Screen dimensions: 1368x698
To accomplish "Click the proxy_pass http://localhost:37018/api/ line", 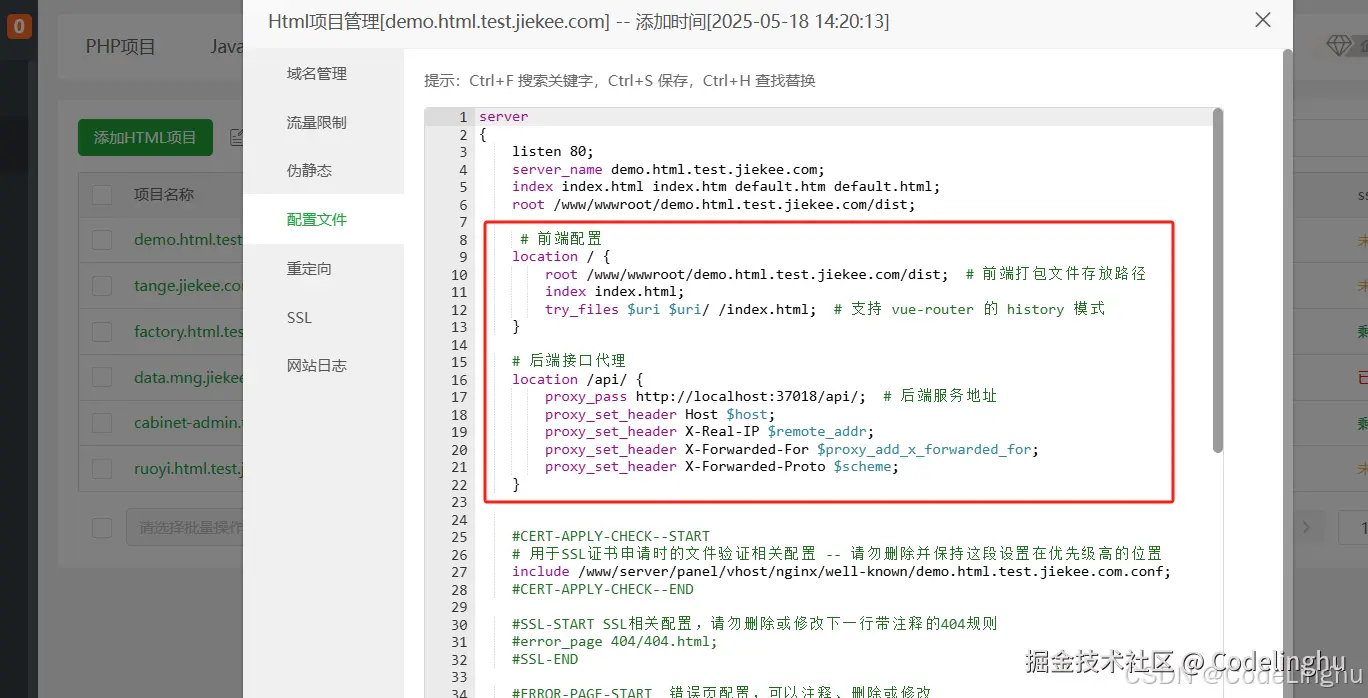I will coord(771,396).
